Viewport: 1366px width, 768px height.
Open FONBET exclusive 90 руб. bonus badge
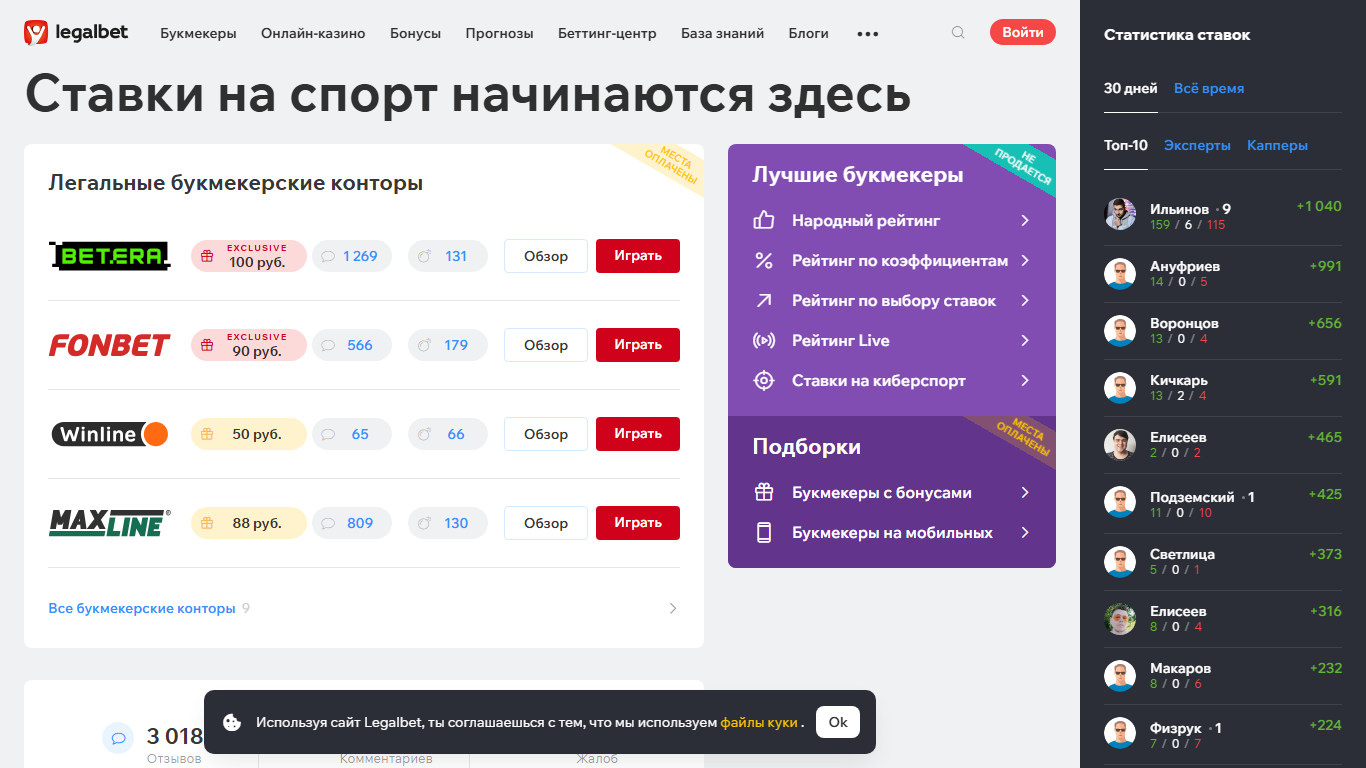point(249,345)
